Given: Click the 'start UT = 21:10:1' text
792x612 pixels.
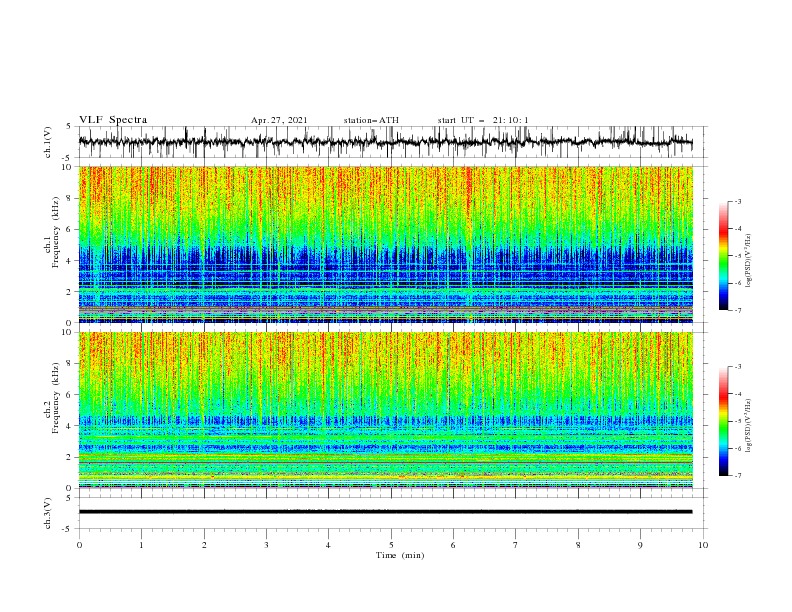Looking at the screenshot, I should 483,120.
